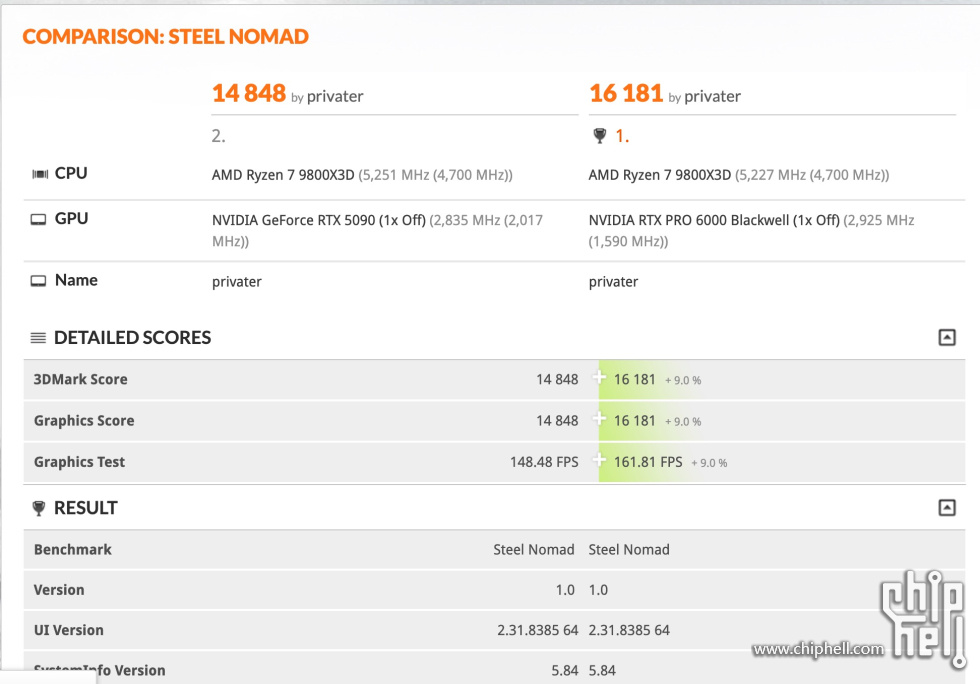Select 16 181 in 3DMark Score row
Screen dimensions: 980x684
[x=634, y=380]
